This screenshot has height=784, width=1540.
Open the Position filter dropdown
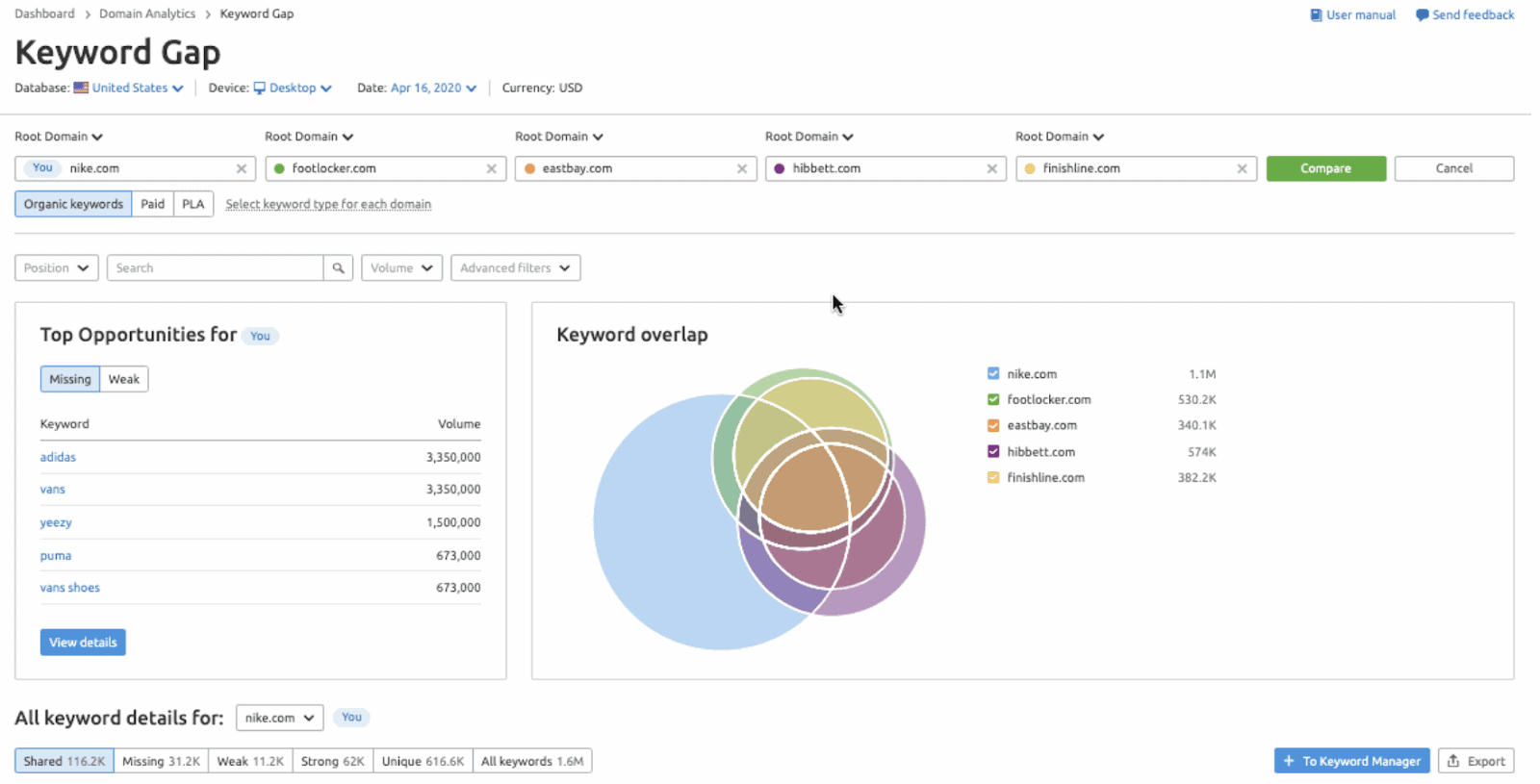click(x=57, y=268)
